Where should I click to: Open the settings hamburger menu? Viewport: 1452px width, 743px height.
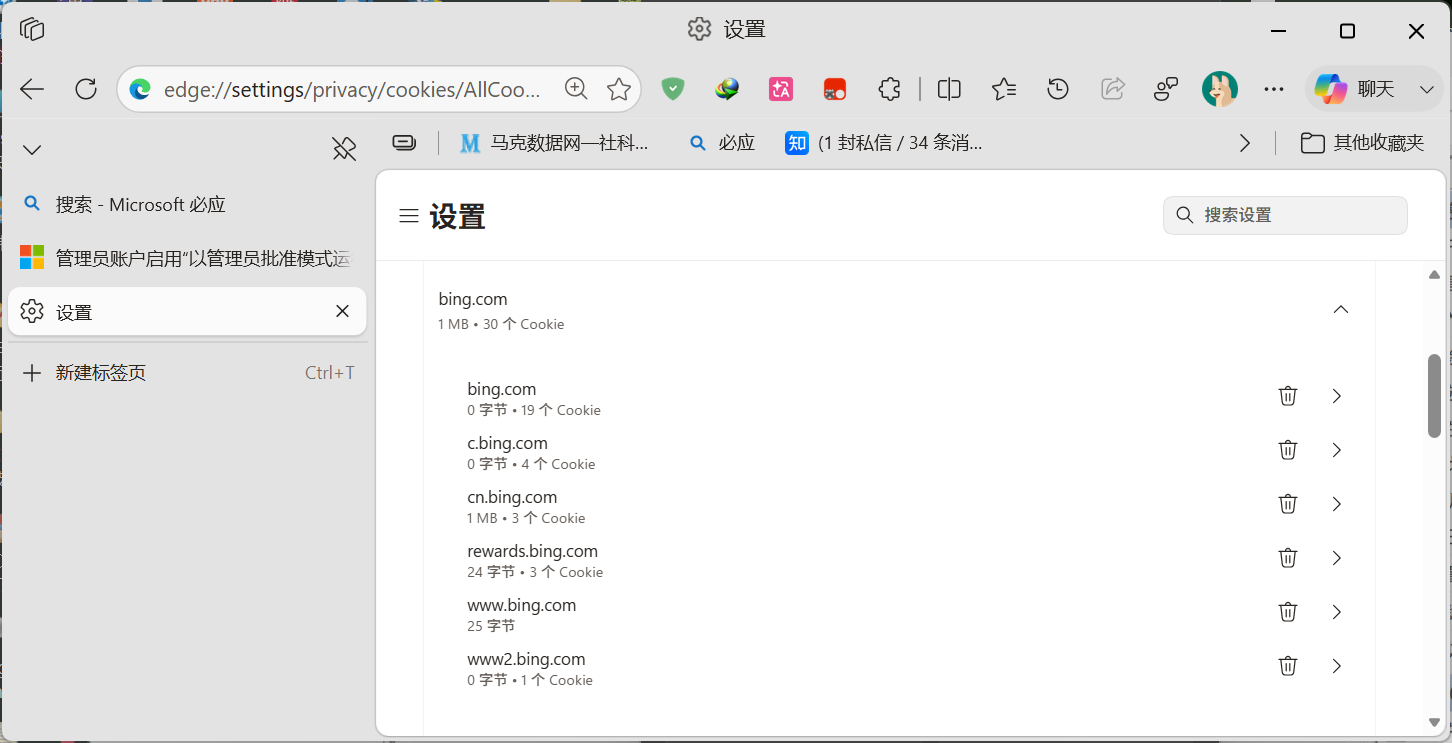pos(408,216)
